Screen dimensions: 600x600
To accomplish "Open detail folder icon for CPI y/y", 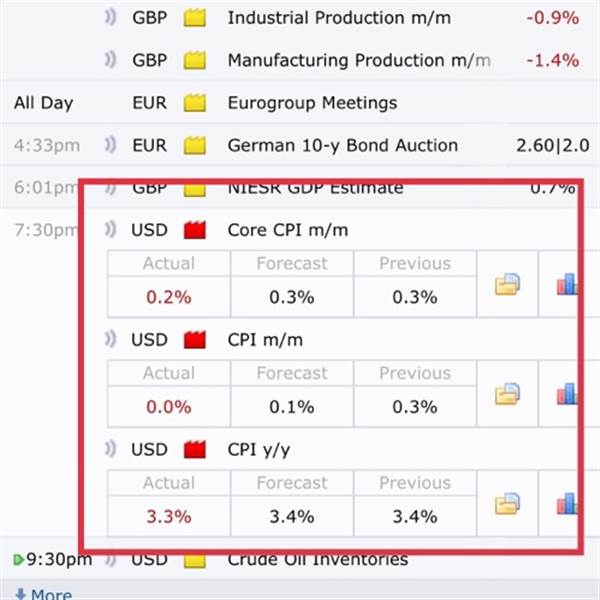I will [508, 503].
